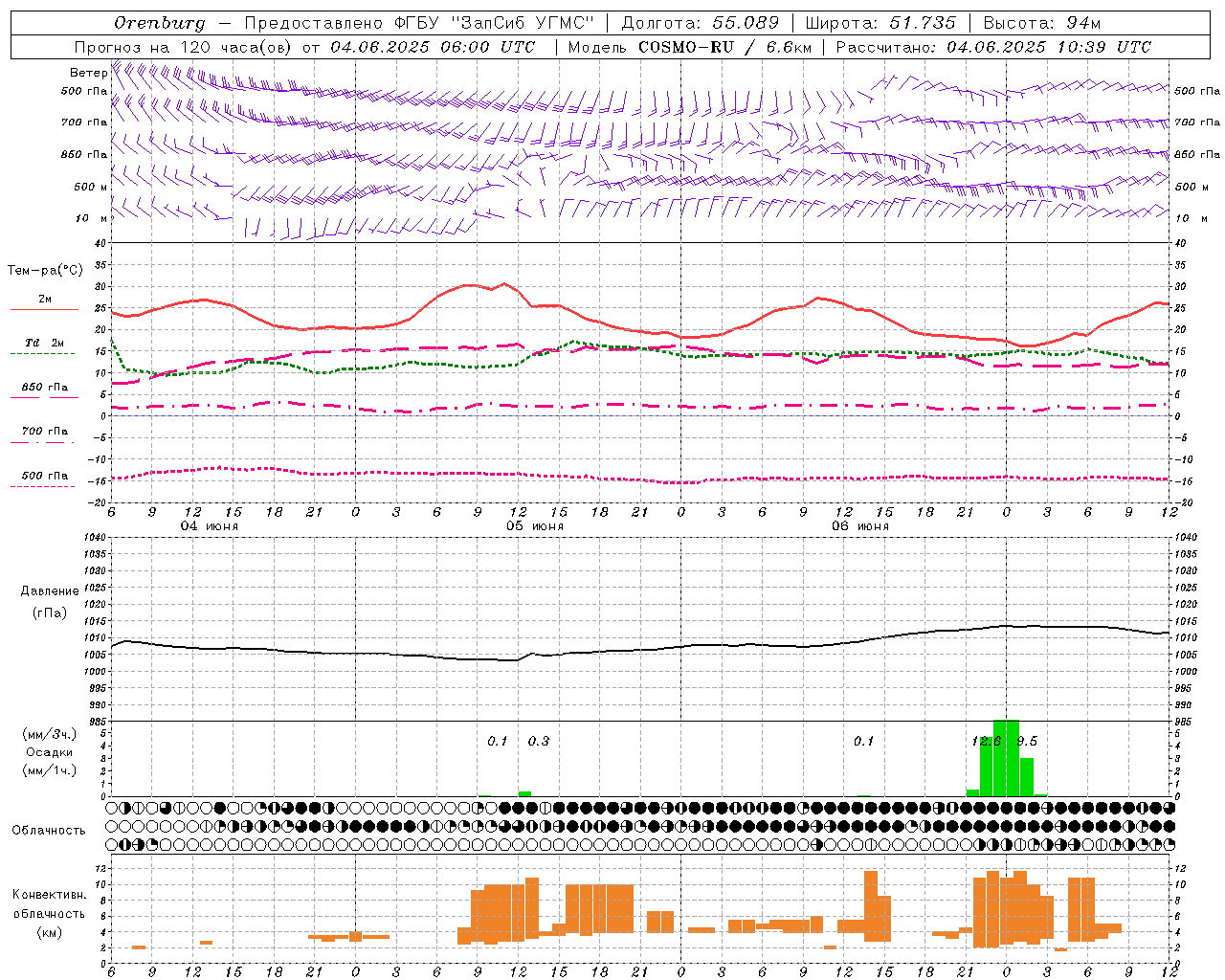Click the dotted magenta 500 гПа legend line sample

pyautogui.click(x=42, y=487)
